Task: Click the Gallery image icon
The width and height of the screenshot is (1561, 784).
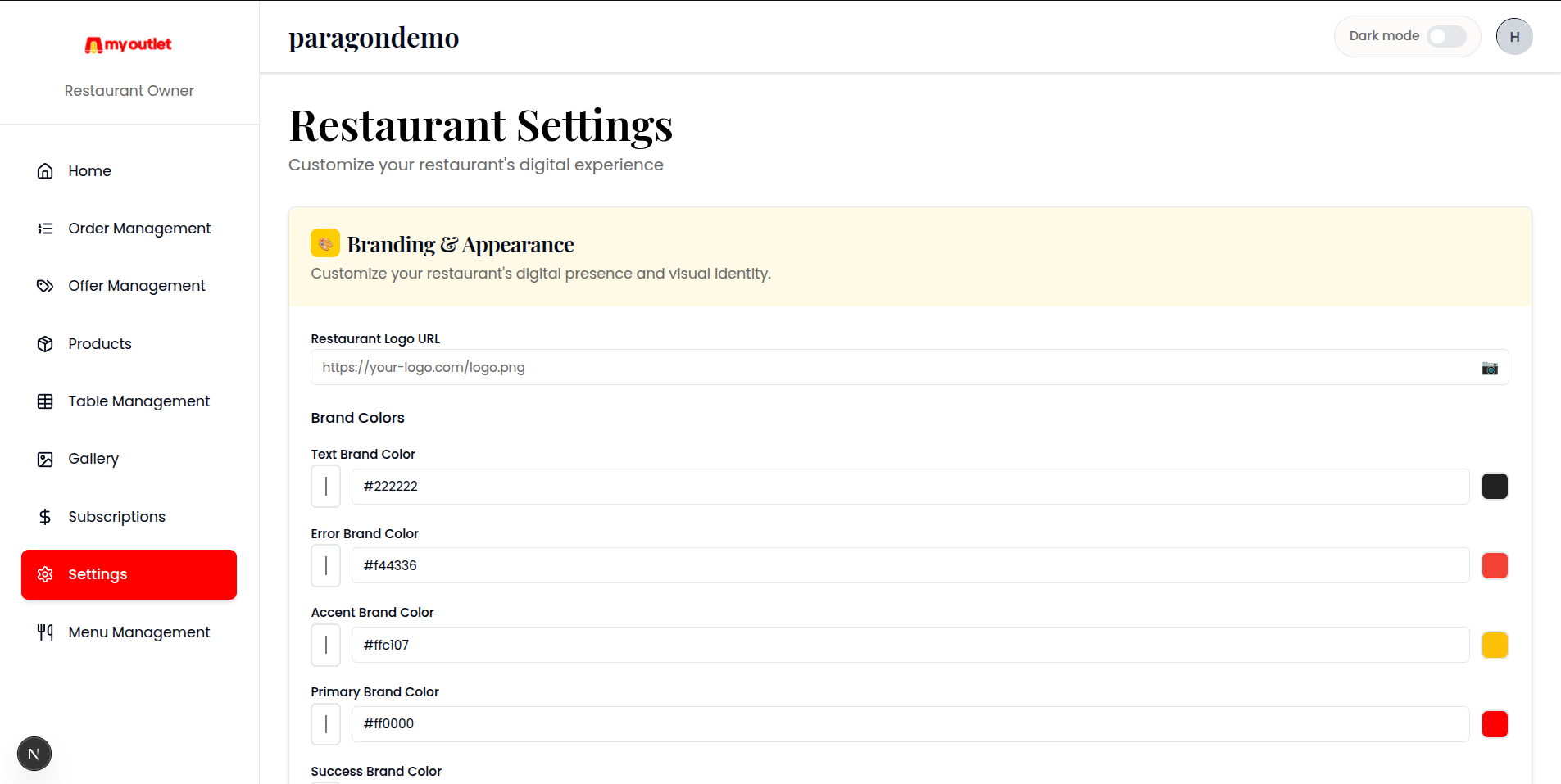Action: 45,460
